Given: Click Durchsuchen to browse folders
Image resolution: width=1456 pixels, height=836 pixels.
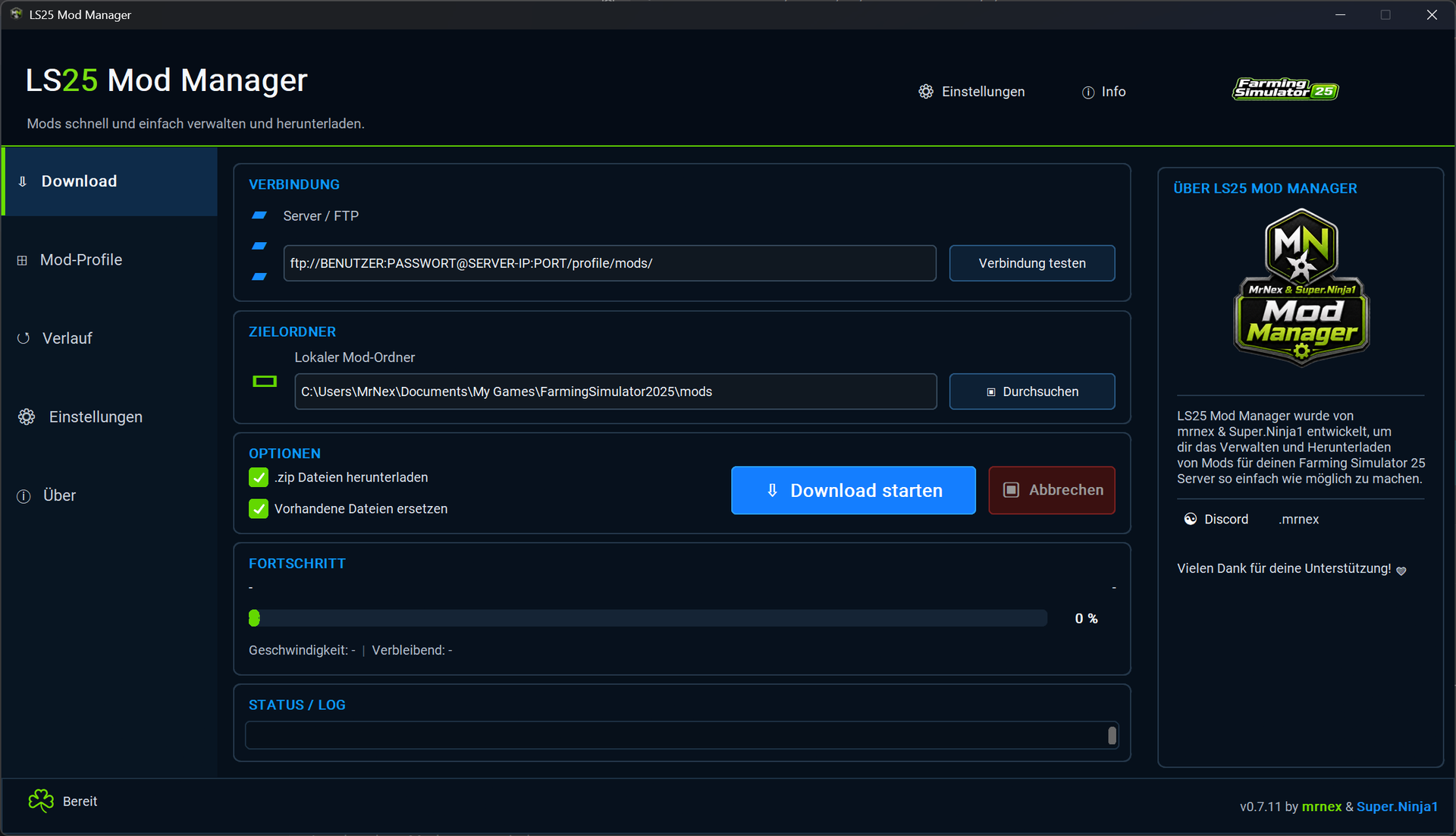Looking at the screenshot, I should (x=1032, y=391).
